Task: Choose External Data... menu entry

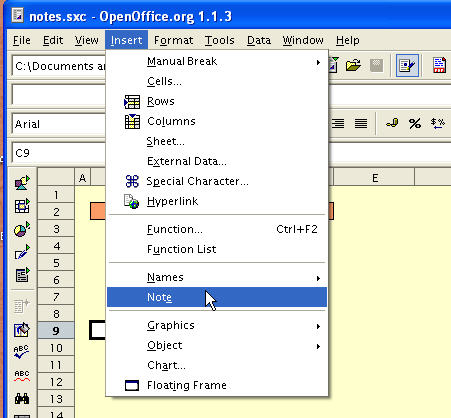Action: (x=217, y=161)
